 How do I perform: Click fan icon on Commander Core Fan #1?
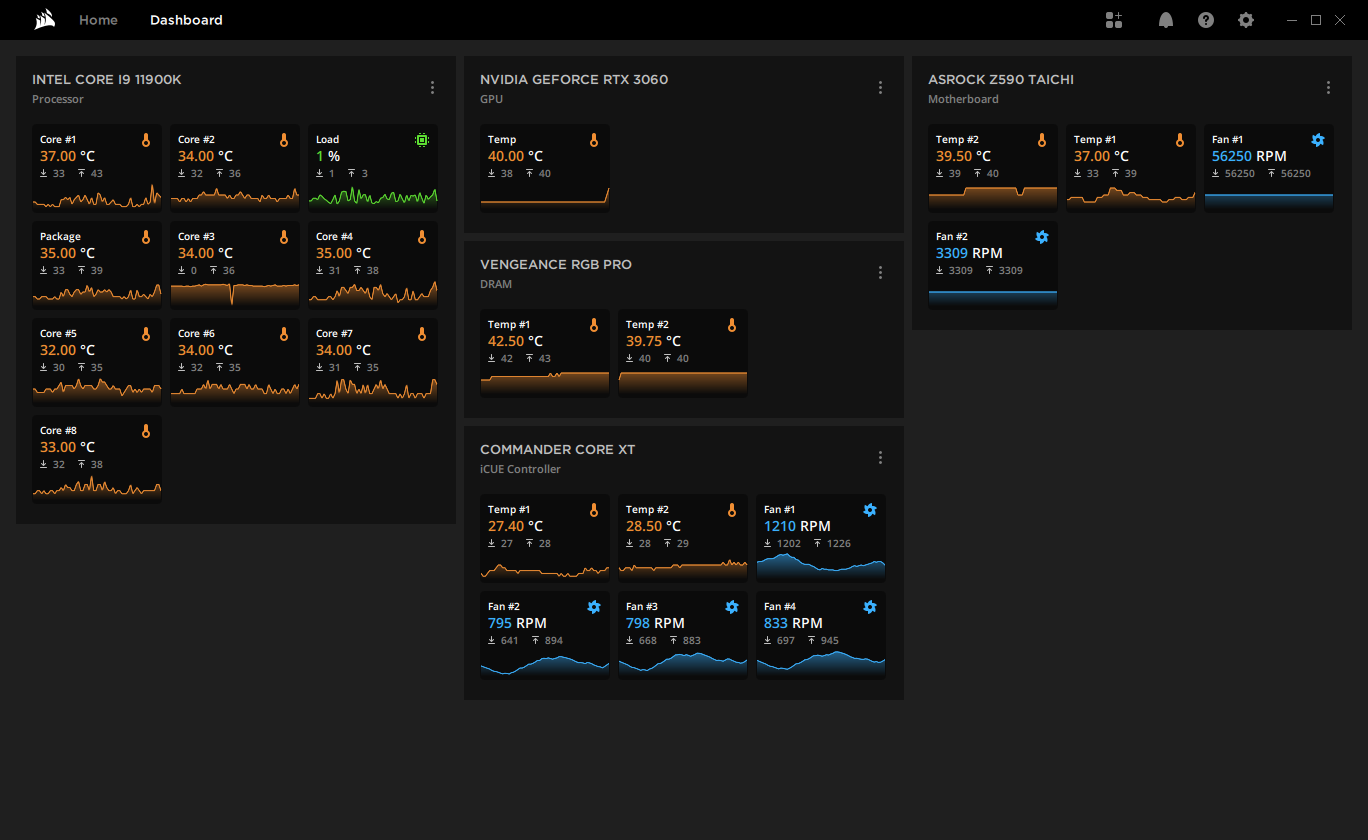[x=870, y=510]
